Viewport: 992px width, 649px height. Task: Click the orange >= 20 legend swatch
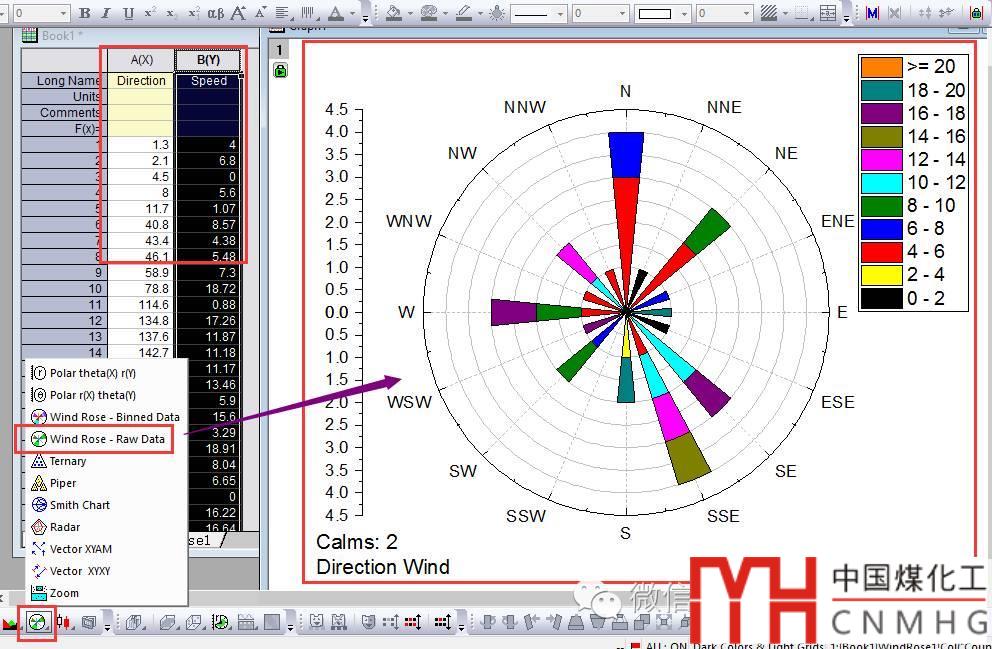click(881, 67)
